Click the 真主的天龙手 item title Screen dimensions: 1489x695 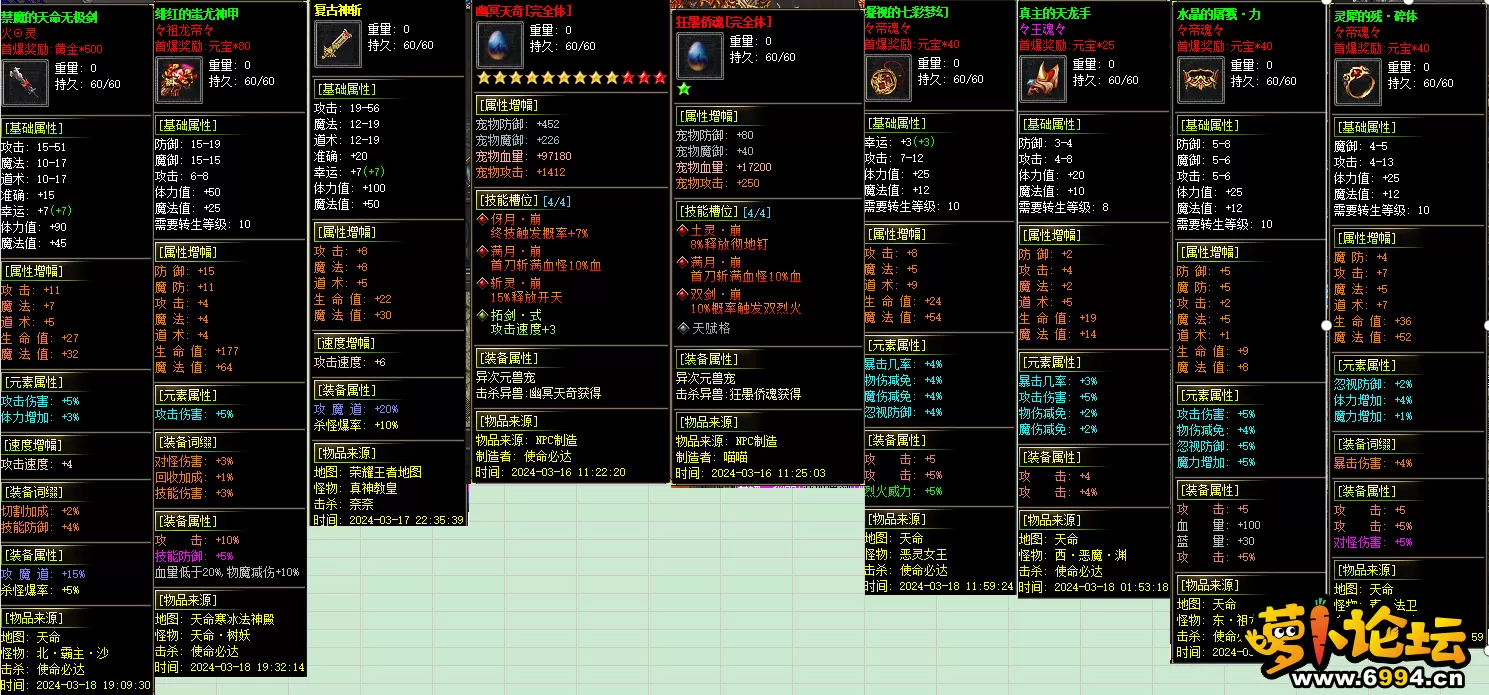[x=1055, y=12]
